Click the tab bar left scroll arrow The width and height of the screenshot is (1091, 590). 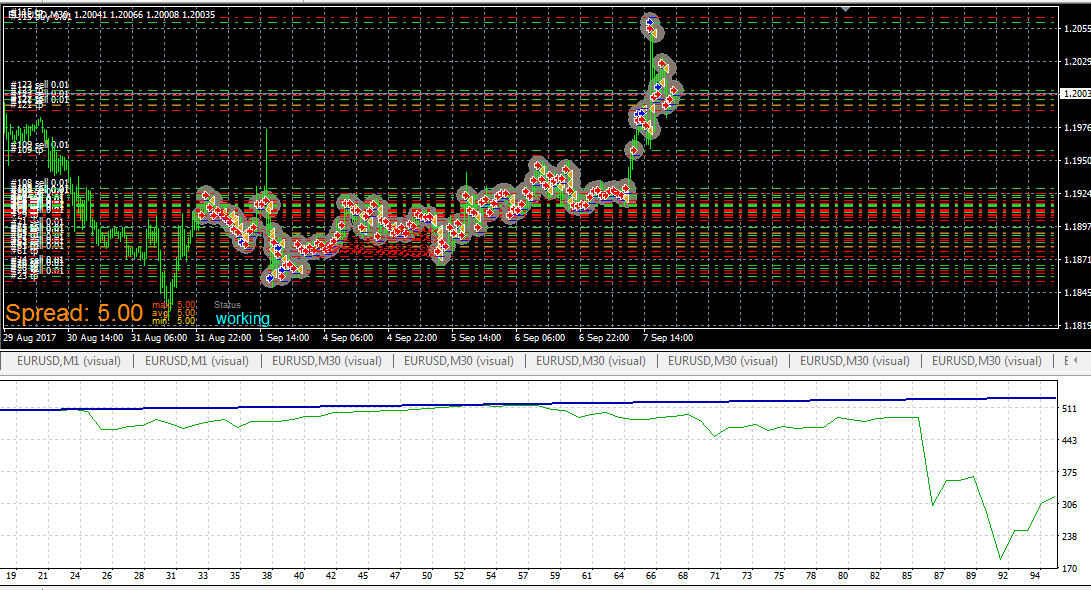pyautogui.click(x=1076, y=360)
